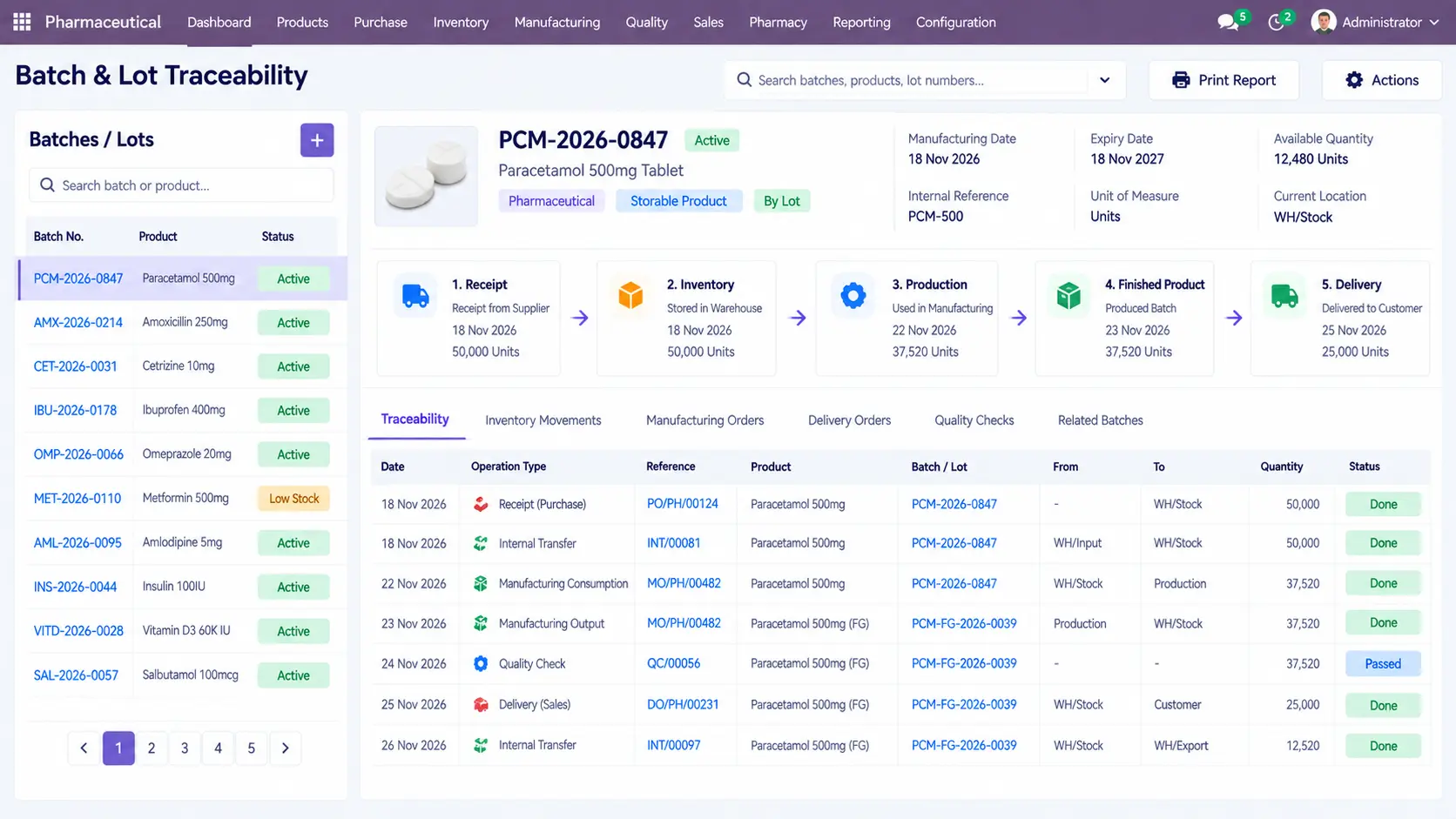Viewport: 1456px width, 819px height.
Task: Open the Actions button
Action: (1382, 80)
